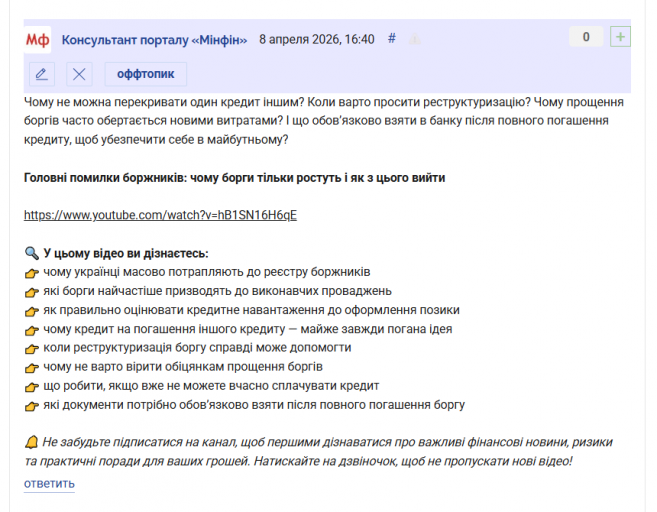Click the bell emoji before Не забудьте підписатися
The width and height of the screenshot is (657, 512).
pos(31,442)
